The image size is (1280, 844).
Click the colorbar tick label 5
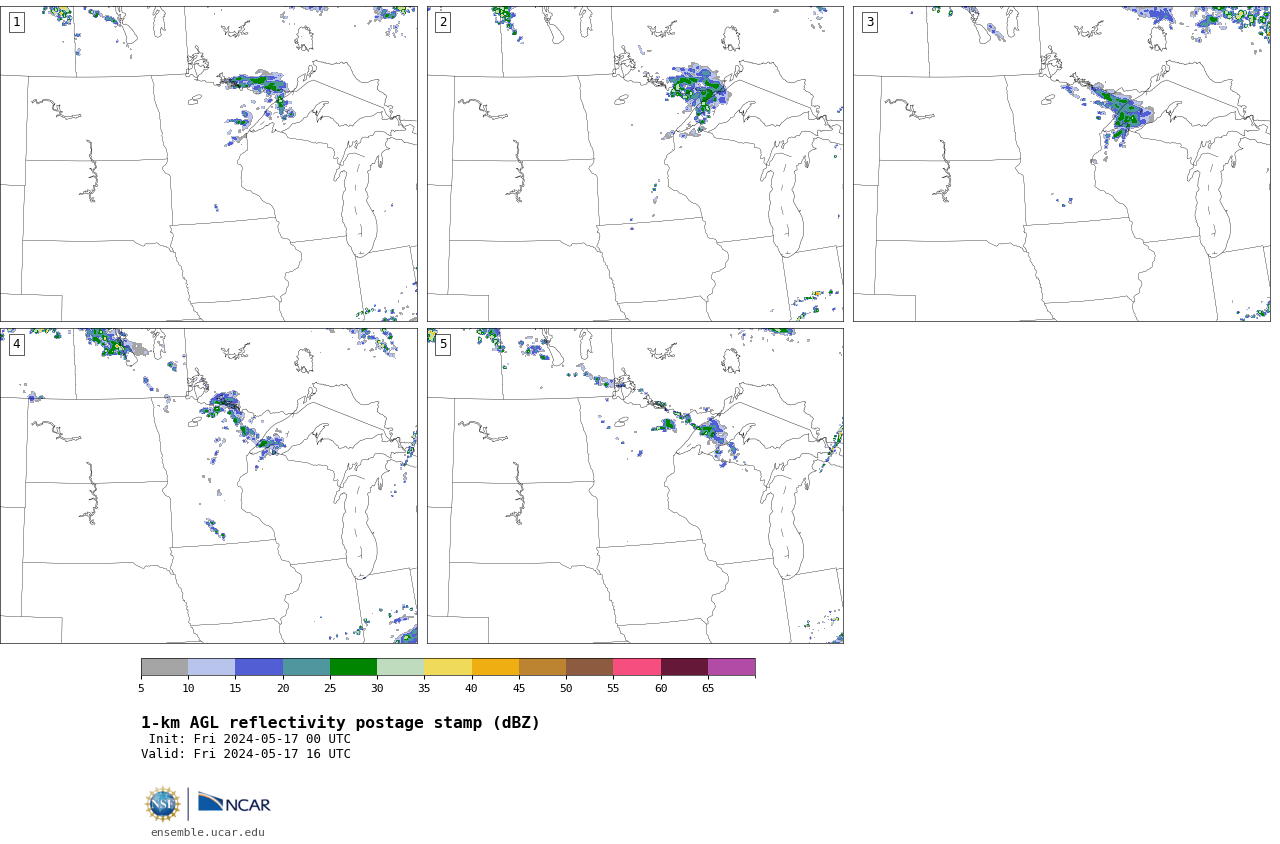point(141,688)
